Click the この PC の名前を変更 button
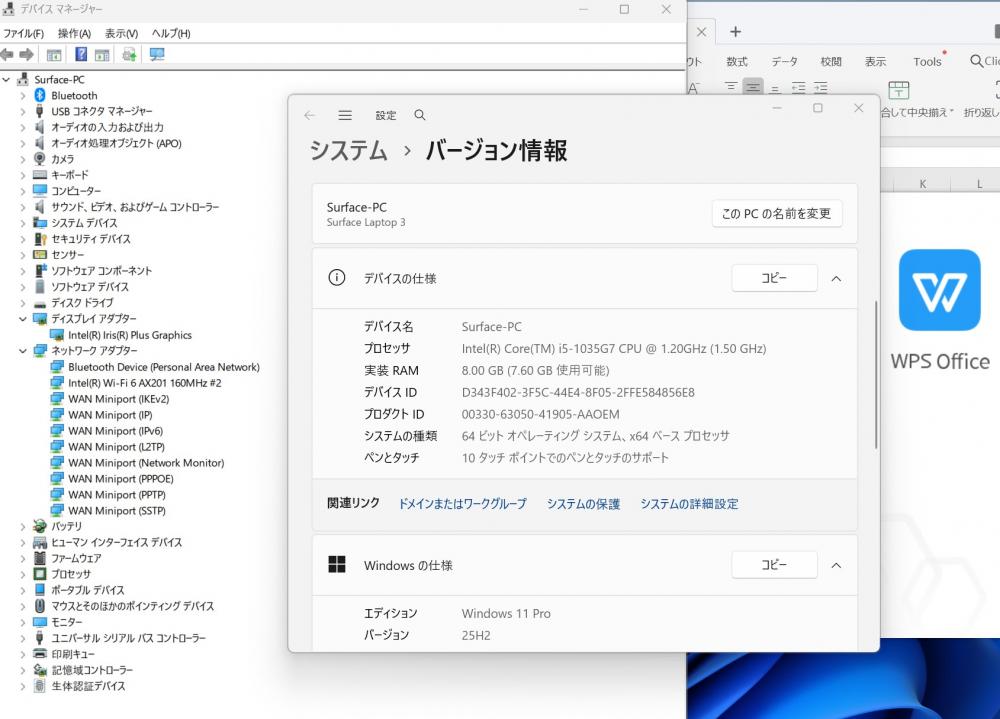The height and width of the screenshot is (719, 1000). [776, 214]
